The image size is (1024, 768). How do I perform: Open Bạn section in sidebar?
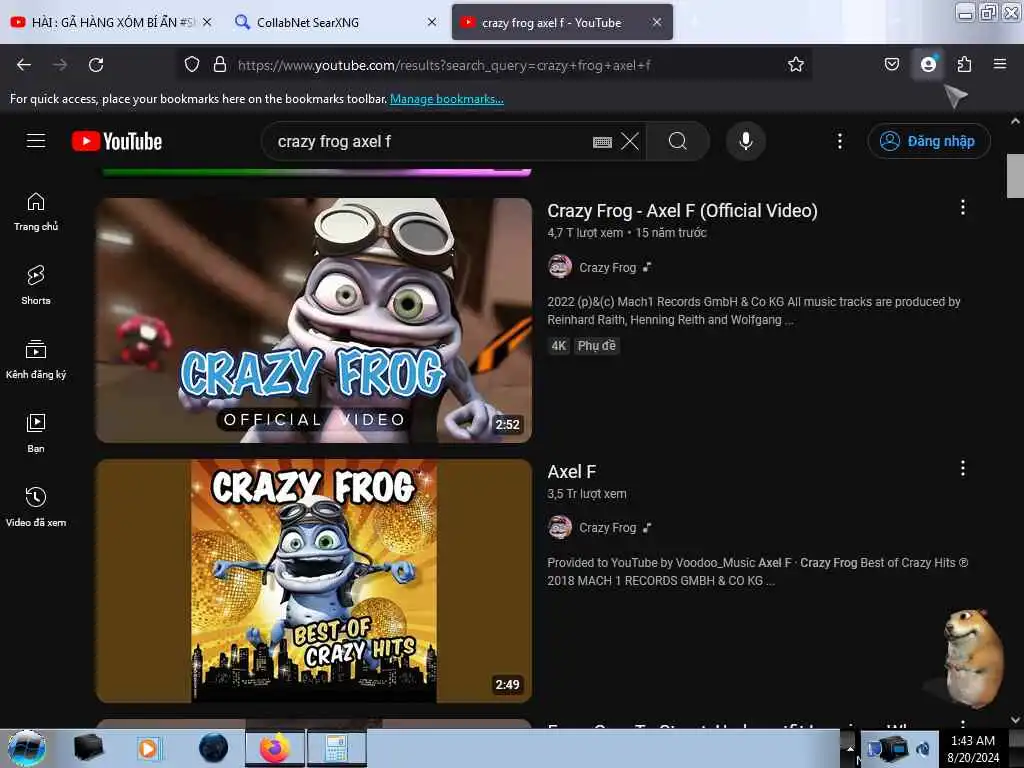click(36, 433)
